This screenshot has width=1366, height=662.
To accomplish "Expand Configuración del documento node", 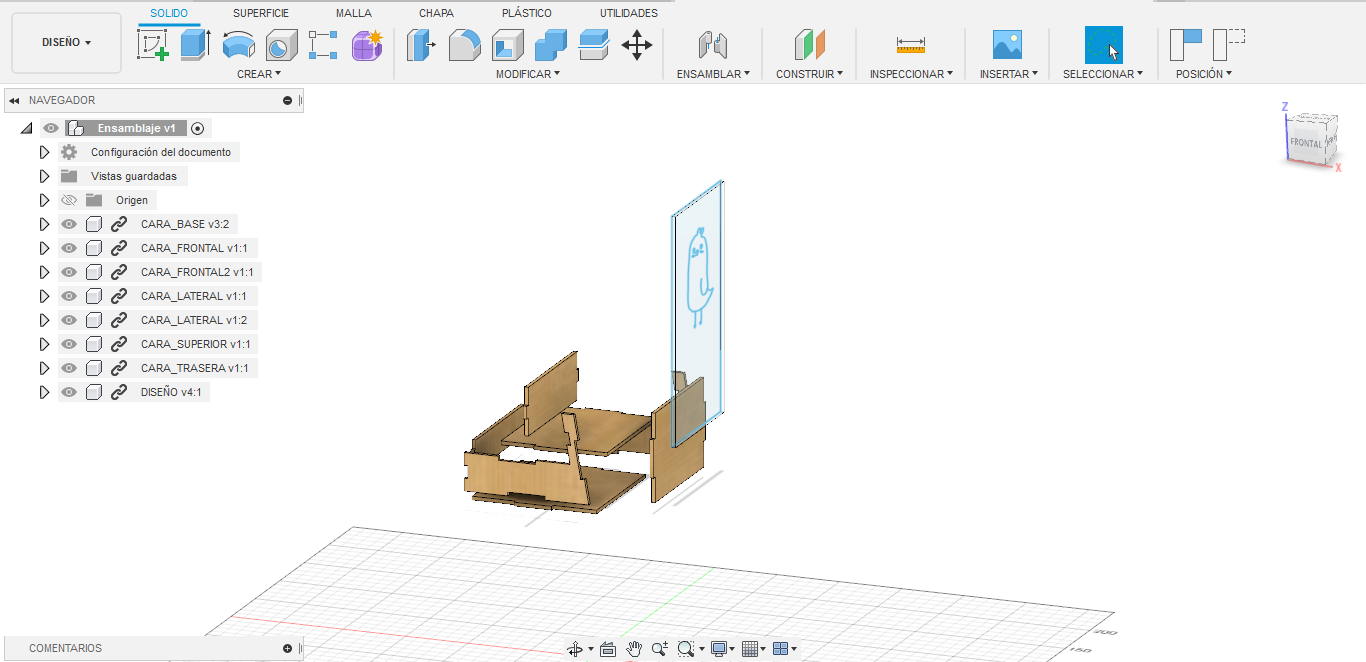I will (44, 152).
